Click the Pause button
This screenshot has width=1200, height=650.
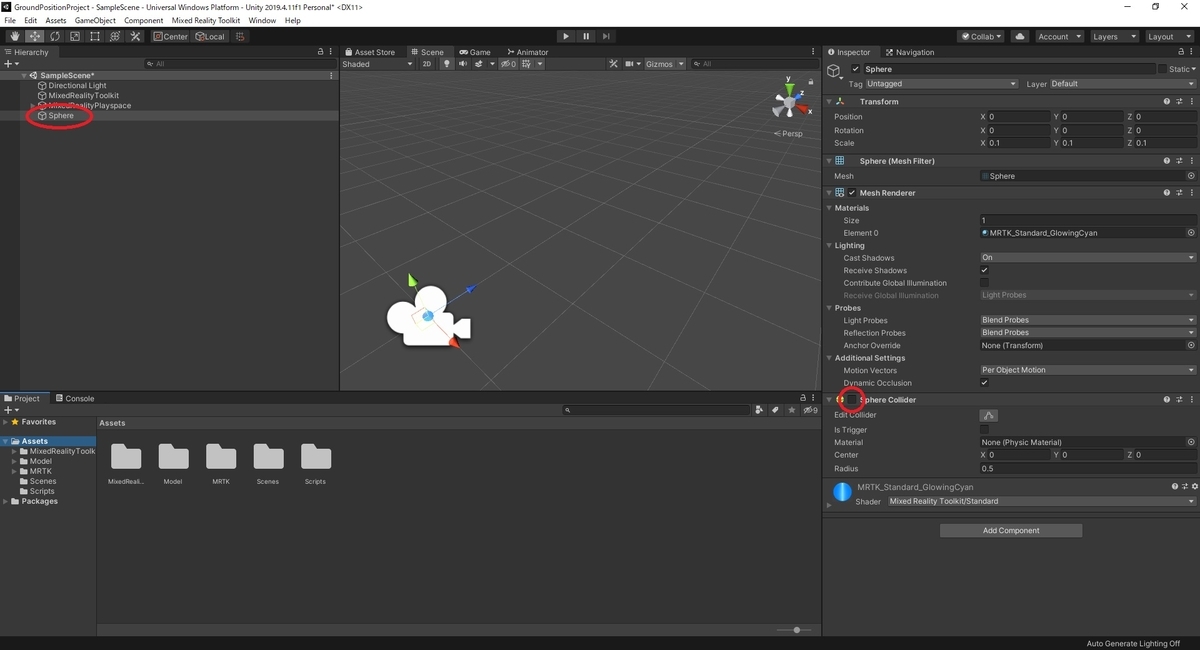click(586, 36)
